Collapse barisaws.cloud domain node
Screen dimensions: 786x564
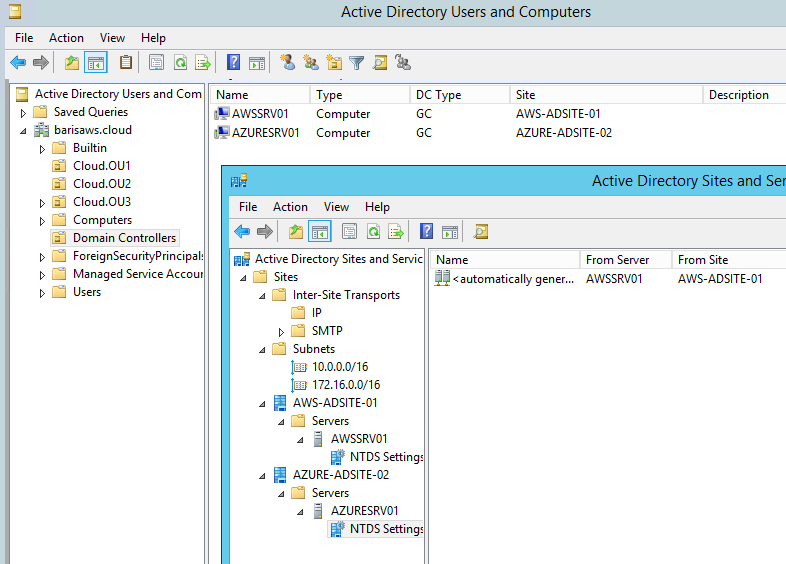(23, 131)
